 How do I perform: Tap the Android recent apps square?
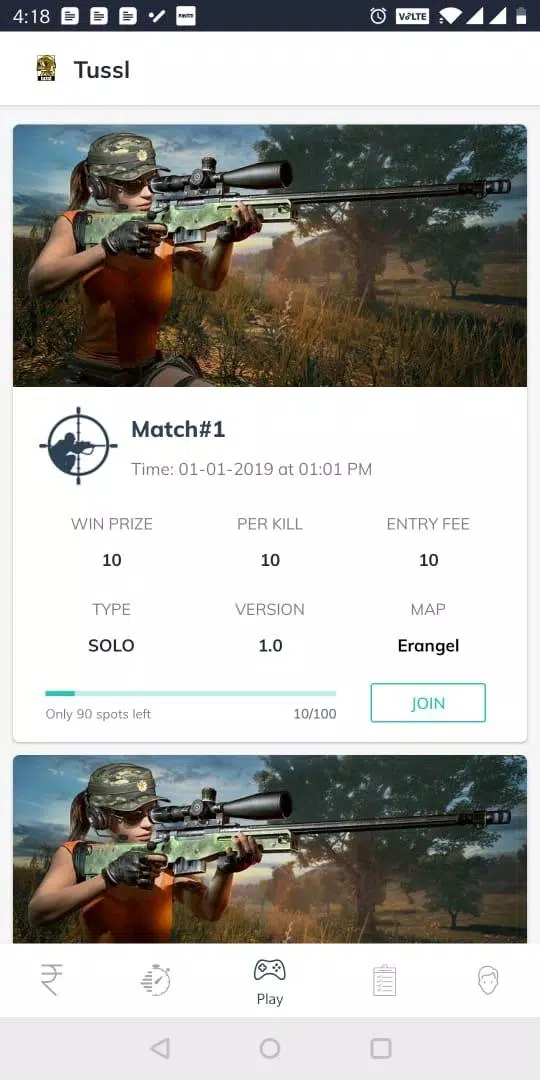[381, 1048]
